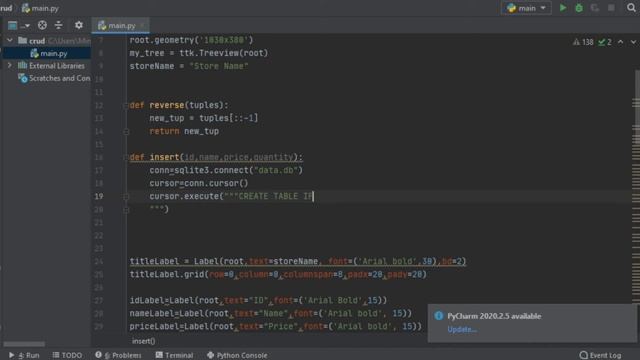Screen dimensions: 640x360
Task: Run the main configuration with green play button
Action: coord(563,8)
